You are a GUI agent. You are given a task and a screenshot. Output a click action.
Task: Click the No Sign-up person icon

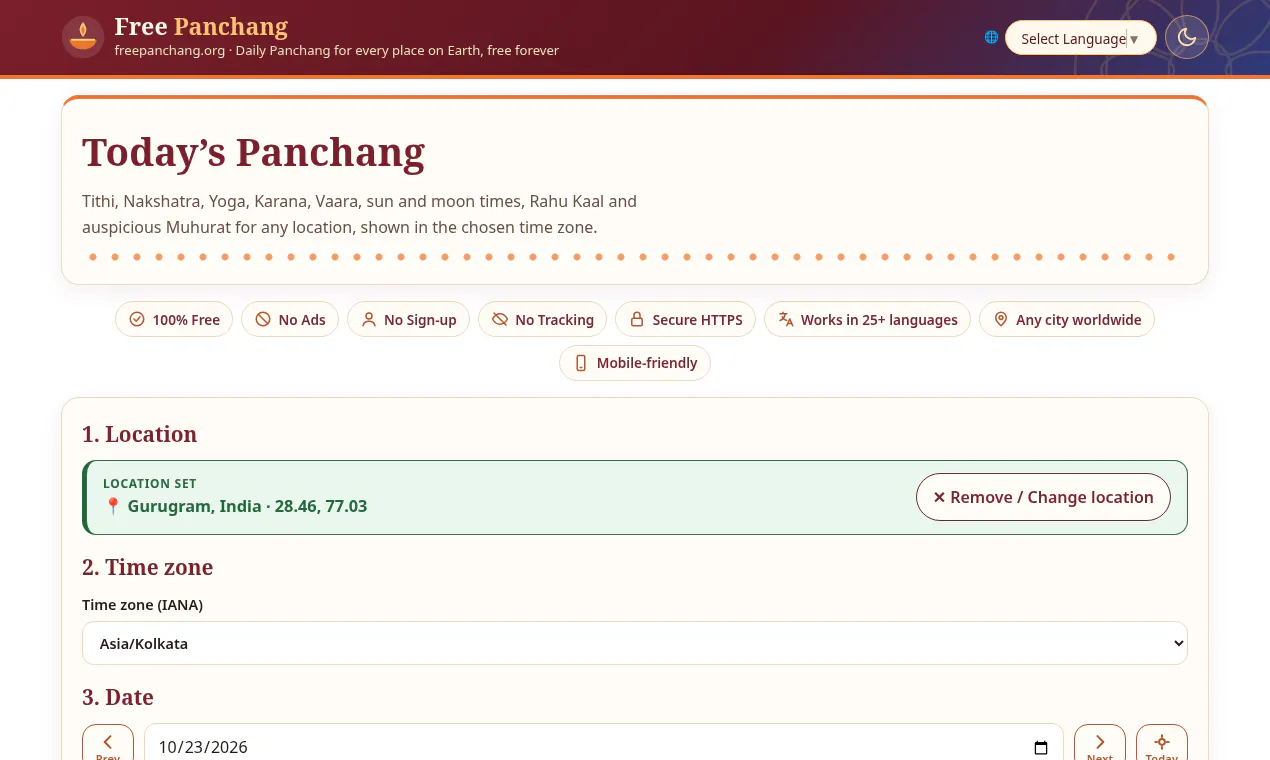369,320
